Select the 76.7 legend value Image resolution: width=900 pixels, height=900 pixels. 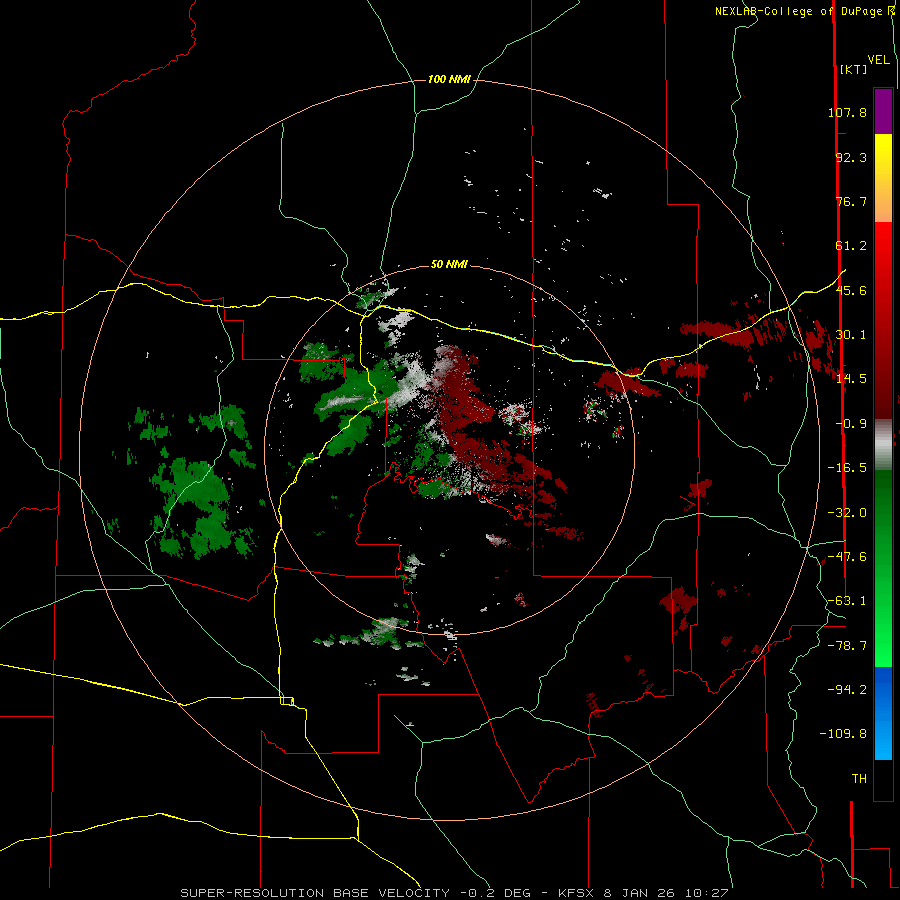851,201
